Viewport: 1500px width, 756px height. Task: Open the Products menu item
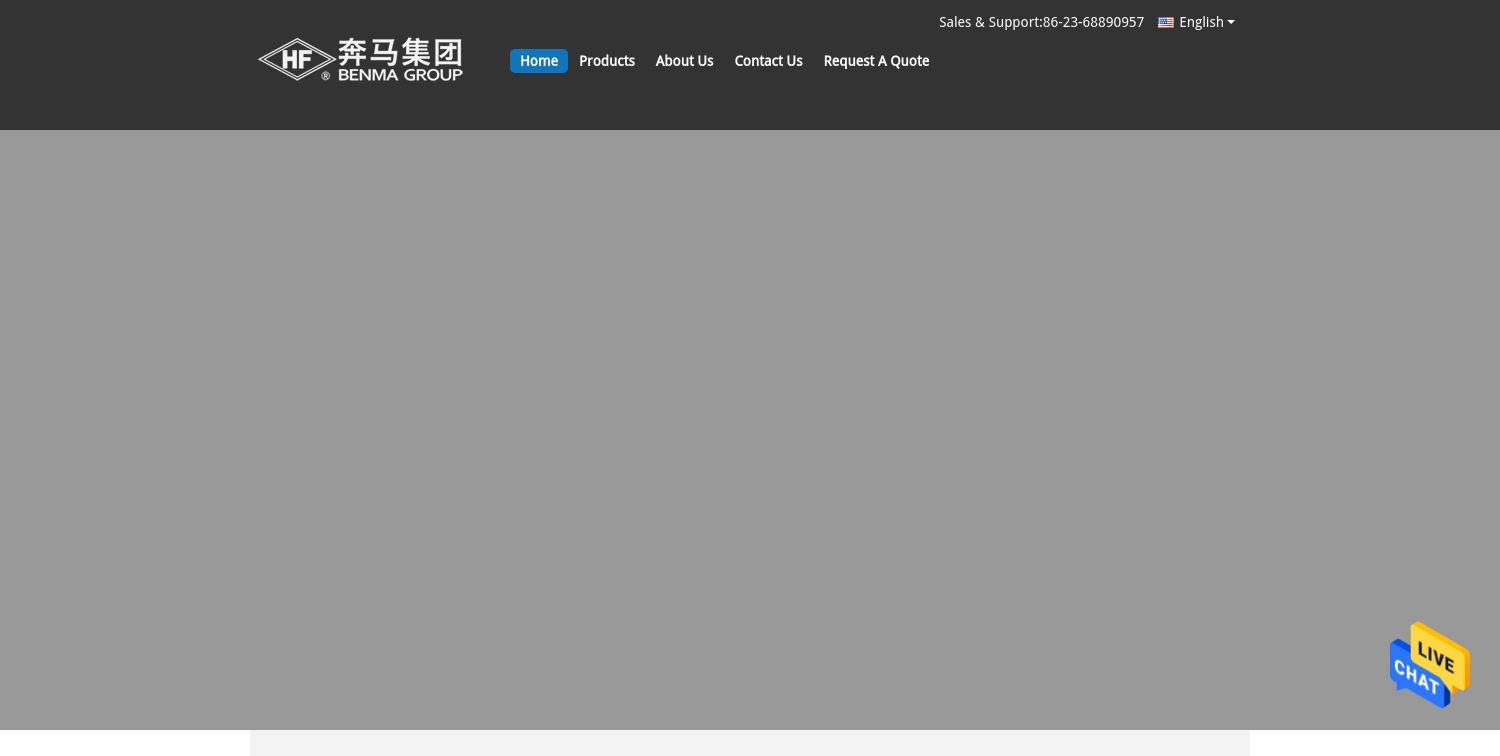[606, 61]
